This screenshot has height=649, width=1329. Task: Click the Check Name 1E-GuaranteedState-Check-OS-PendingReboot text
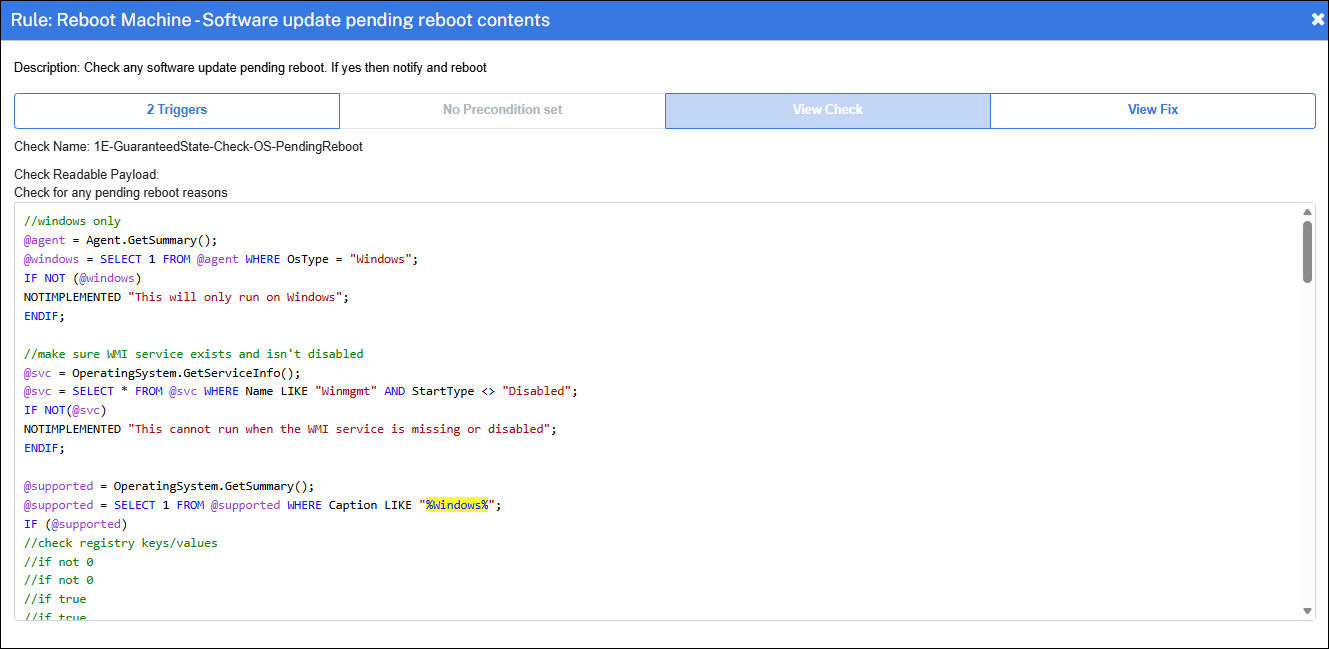228,147
